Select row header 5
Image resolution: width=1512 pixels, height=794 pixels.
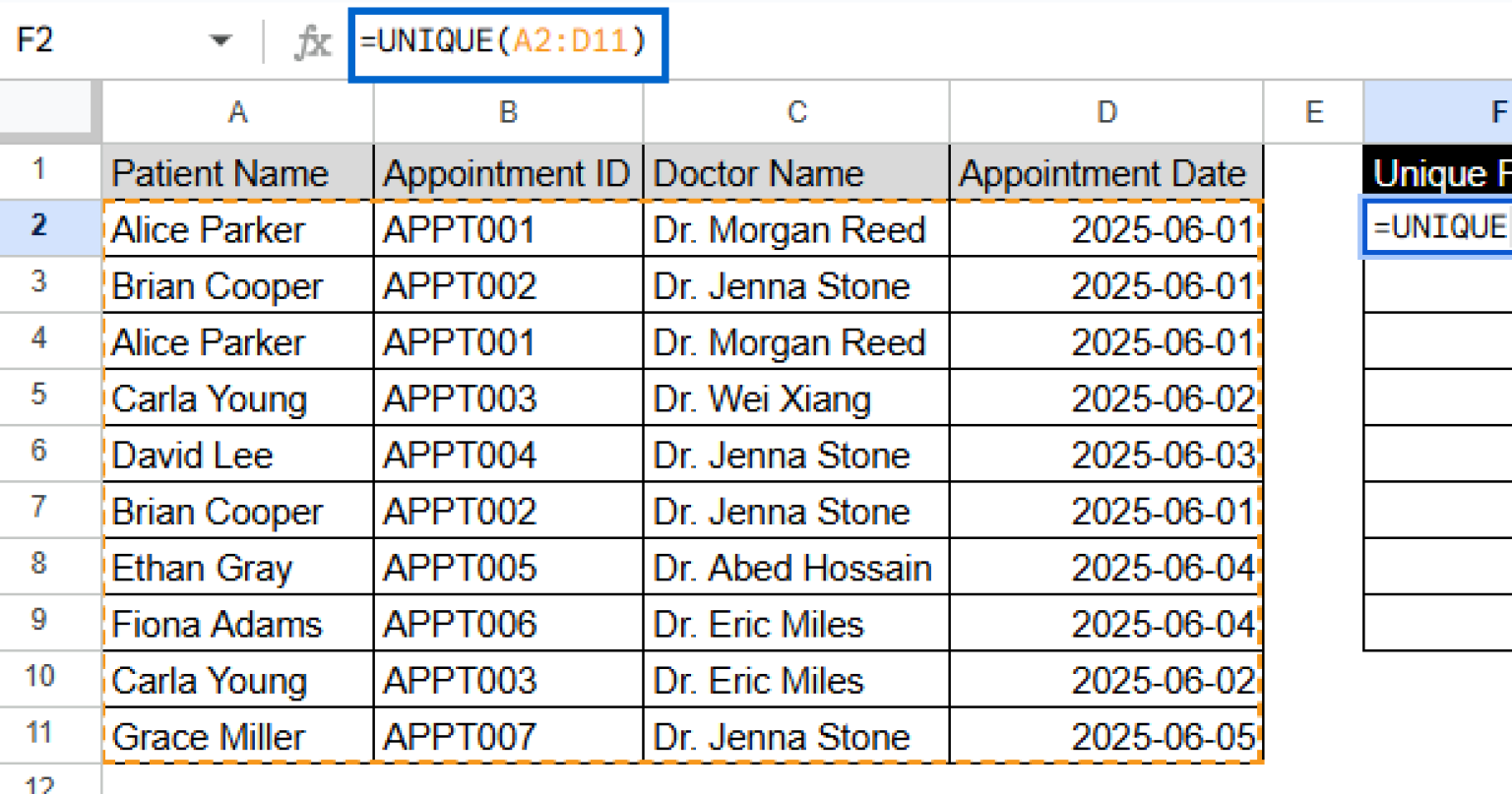click(40, 397)
